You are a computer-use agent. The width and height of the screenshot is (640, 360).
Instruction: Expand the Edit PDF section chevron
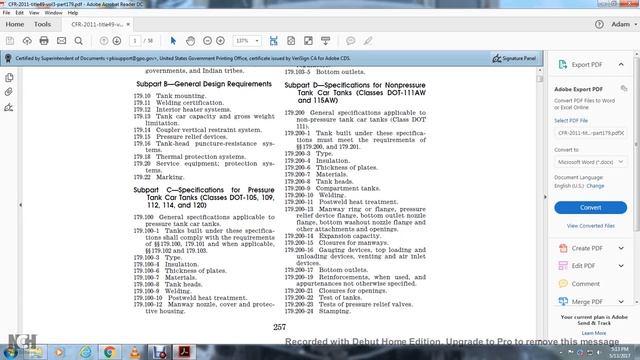[621, 266]
